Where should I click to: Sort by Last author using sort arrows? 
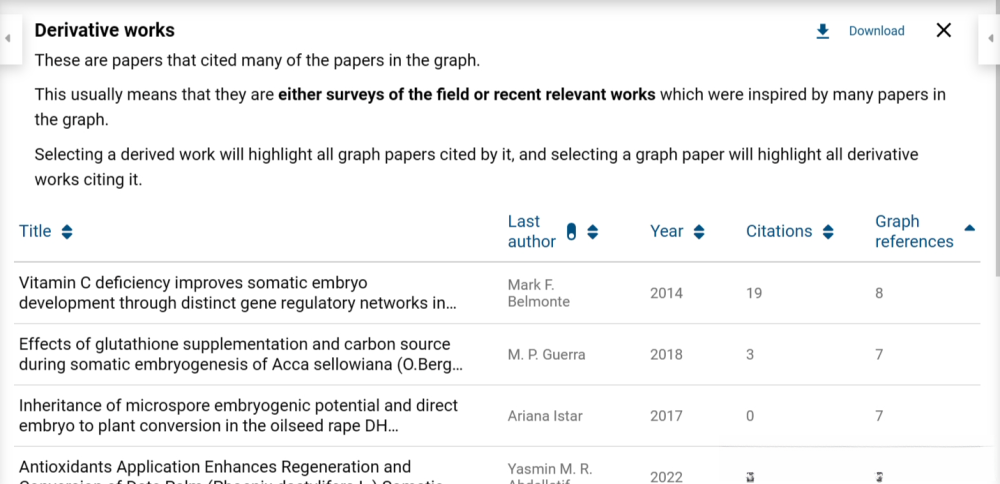(593, 232)
